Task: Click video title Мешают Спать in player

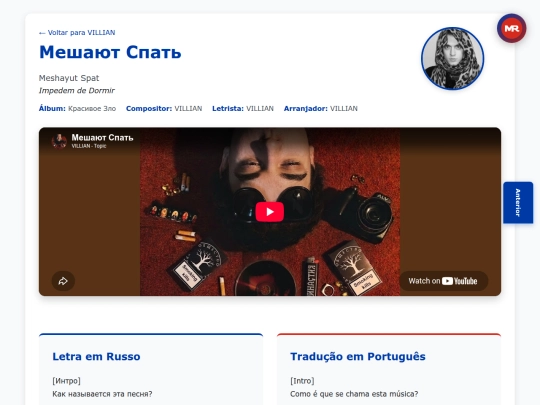Action: (x=102, y=138)
